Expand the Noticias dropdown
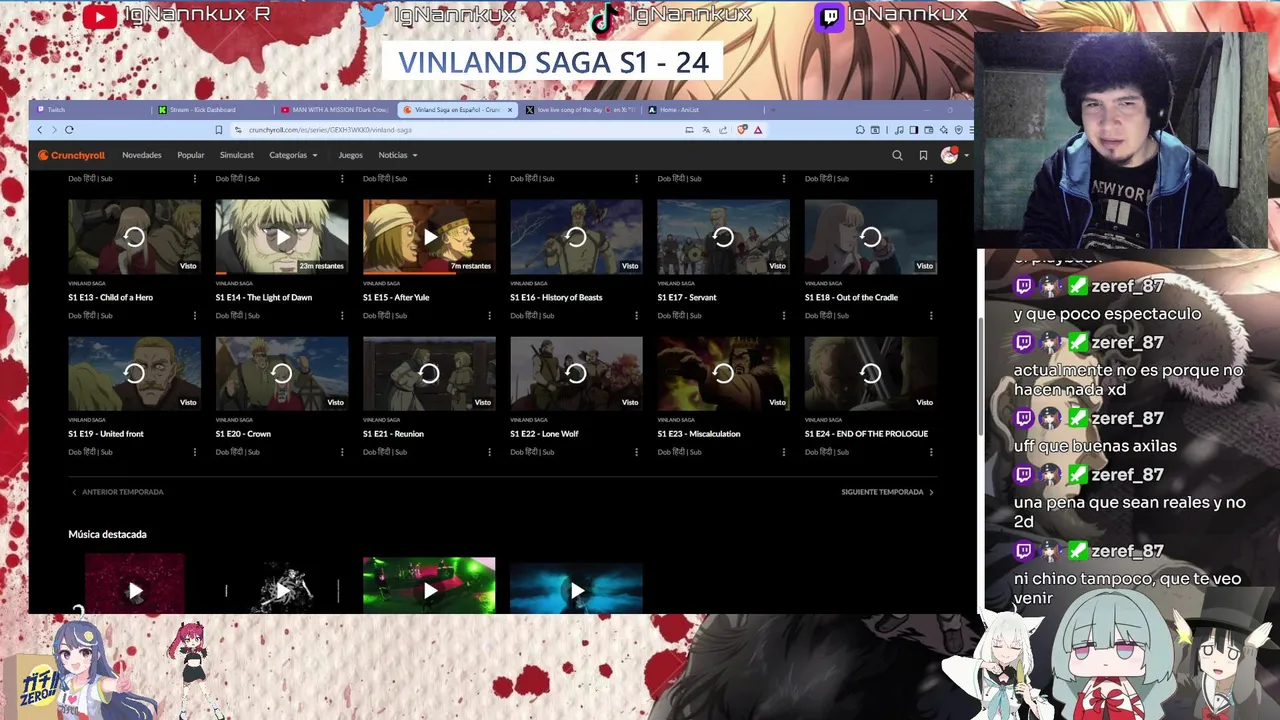This screenshot has width=1280, height=720. (x=398, y=155)
